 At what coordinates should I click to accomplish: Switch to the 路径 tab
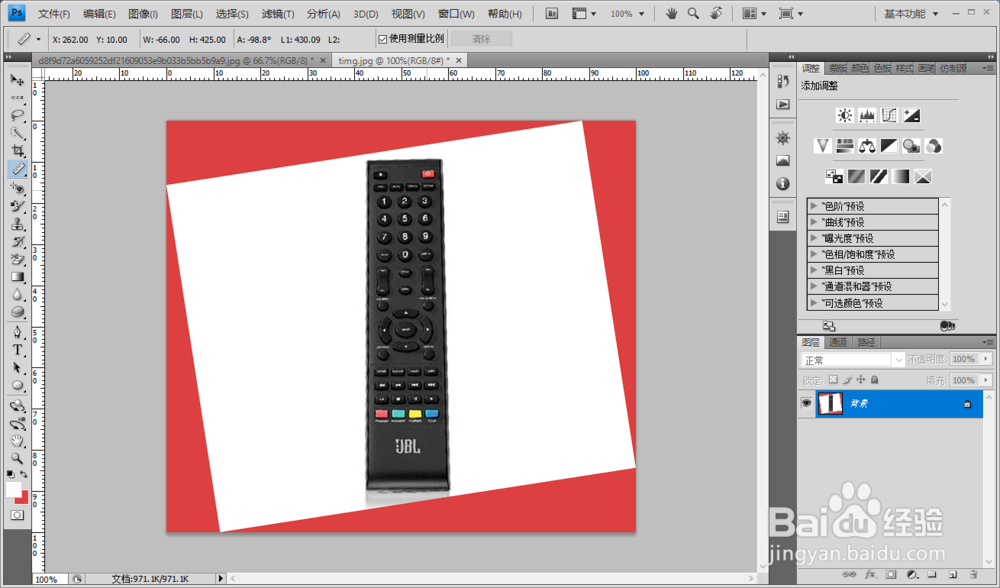866,342
